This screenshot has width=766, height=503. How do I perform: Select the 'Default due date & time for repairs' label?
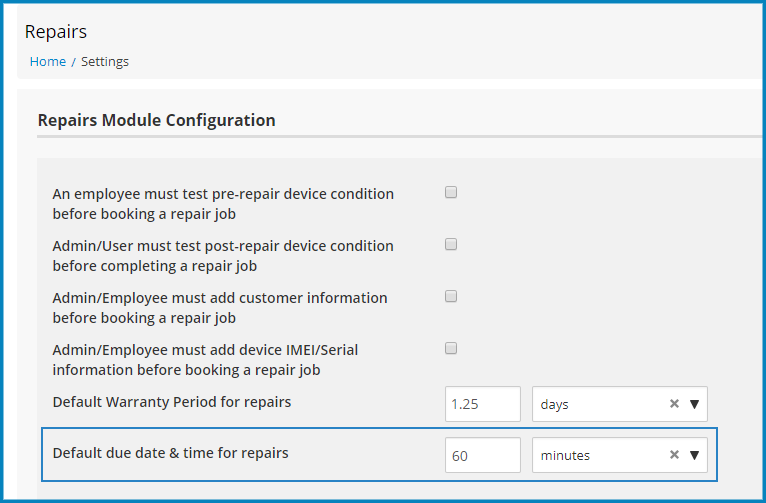(170, 453)
